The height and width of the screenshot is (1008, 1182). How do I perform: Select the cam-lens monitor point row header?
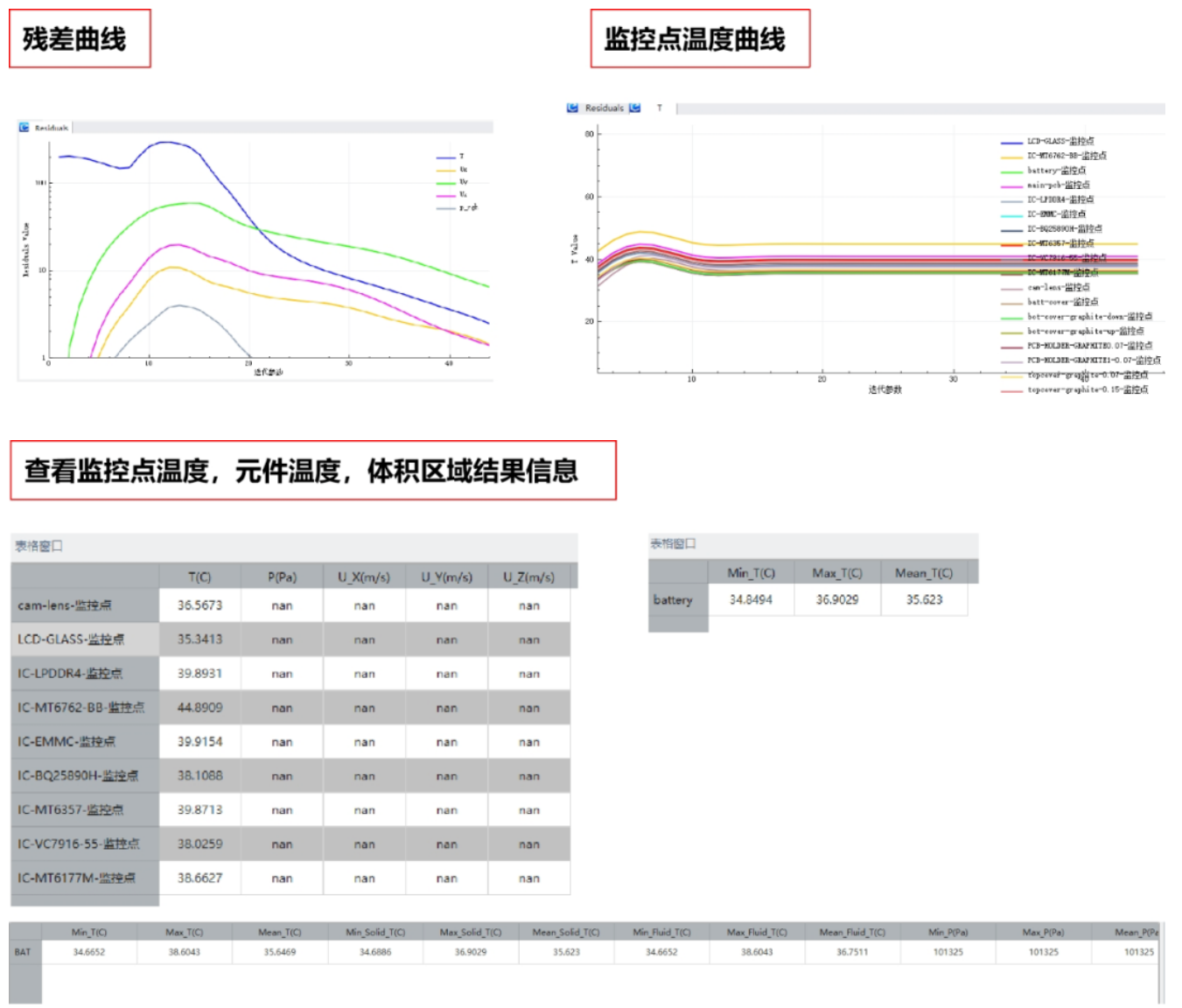coord(85,605)
